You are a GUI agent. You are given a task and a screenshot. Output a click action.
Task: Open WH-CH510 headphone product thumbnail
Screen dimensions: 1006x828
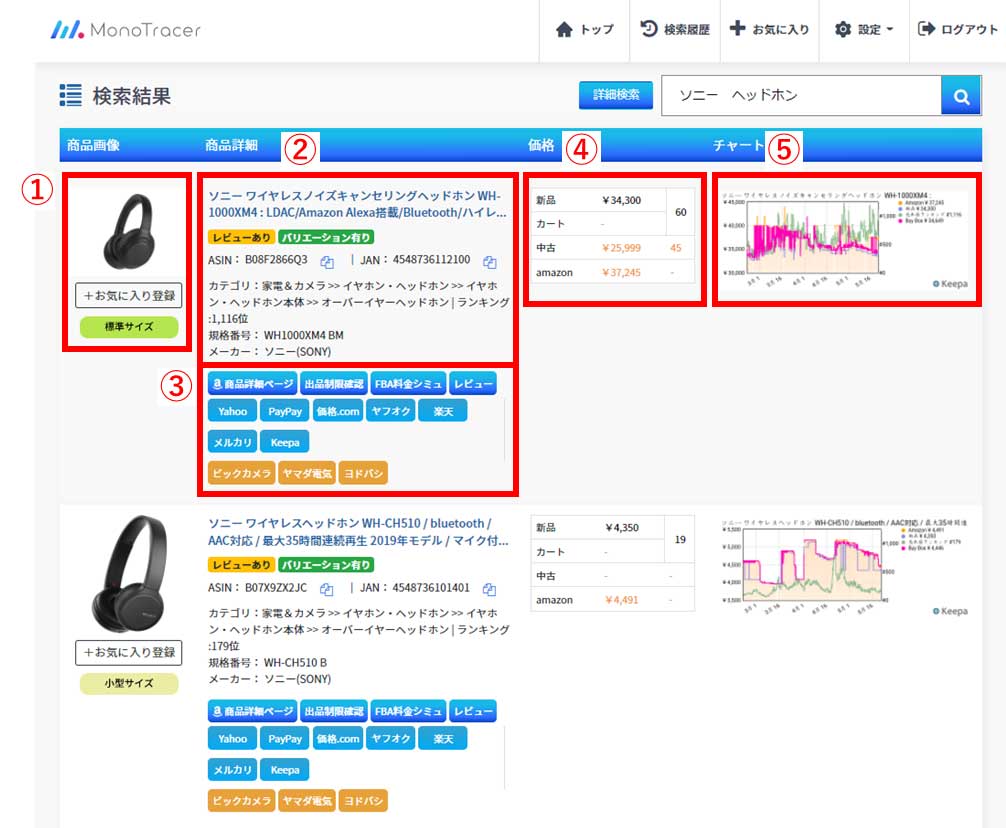point(129,574)
